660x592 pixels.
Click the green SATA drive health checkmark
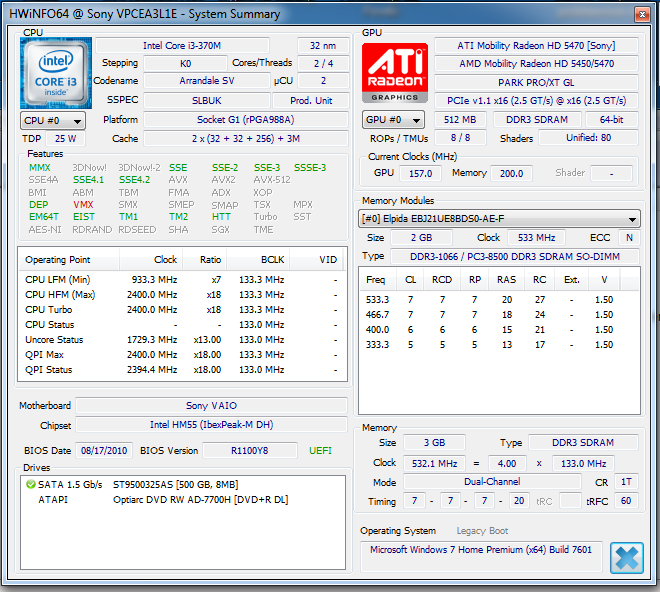(x=30, y=484)
